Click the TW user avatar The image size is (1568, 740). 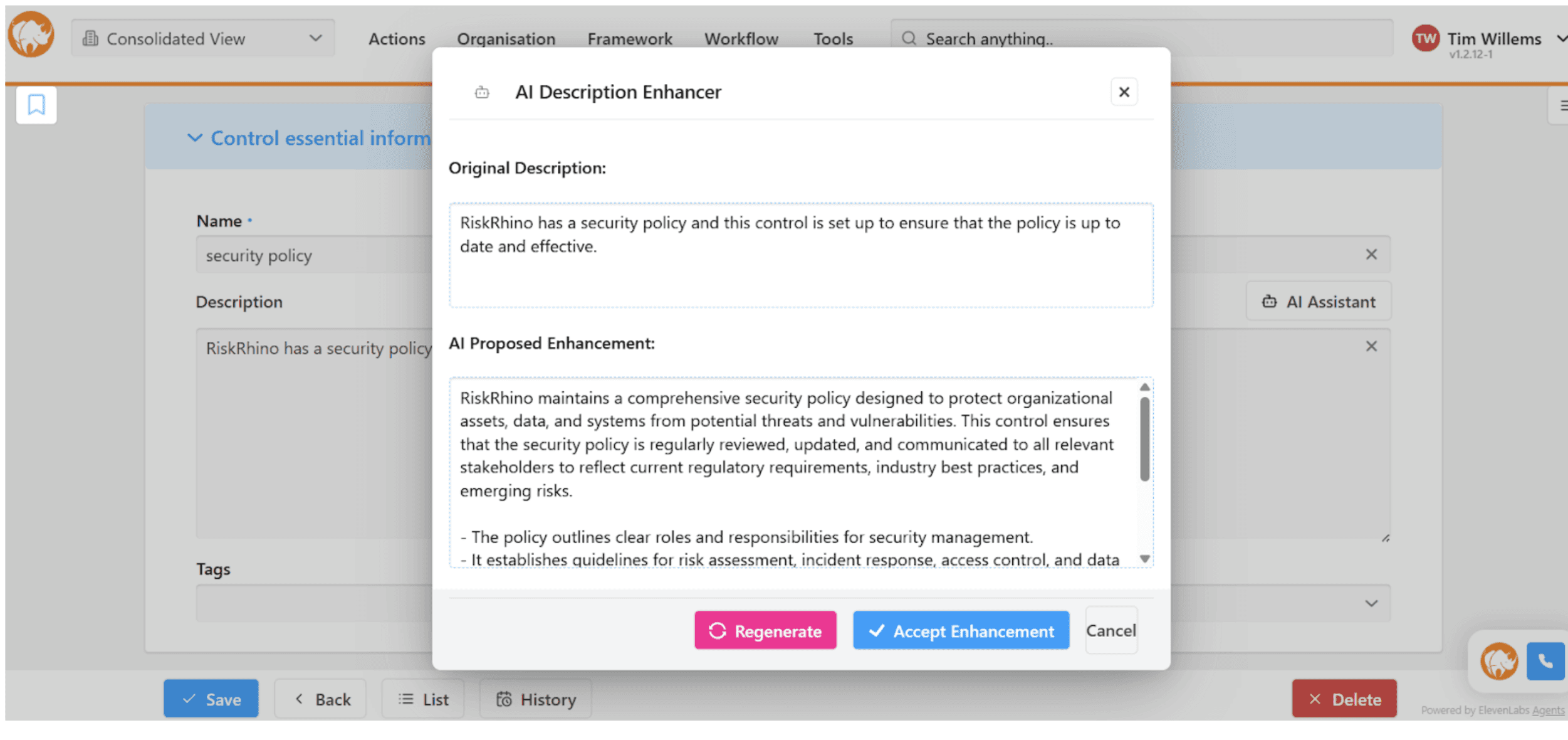(x=1425, y=39)
